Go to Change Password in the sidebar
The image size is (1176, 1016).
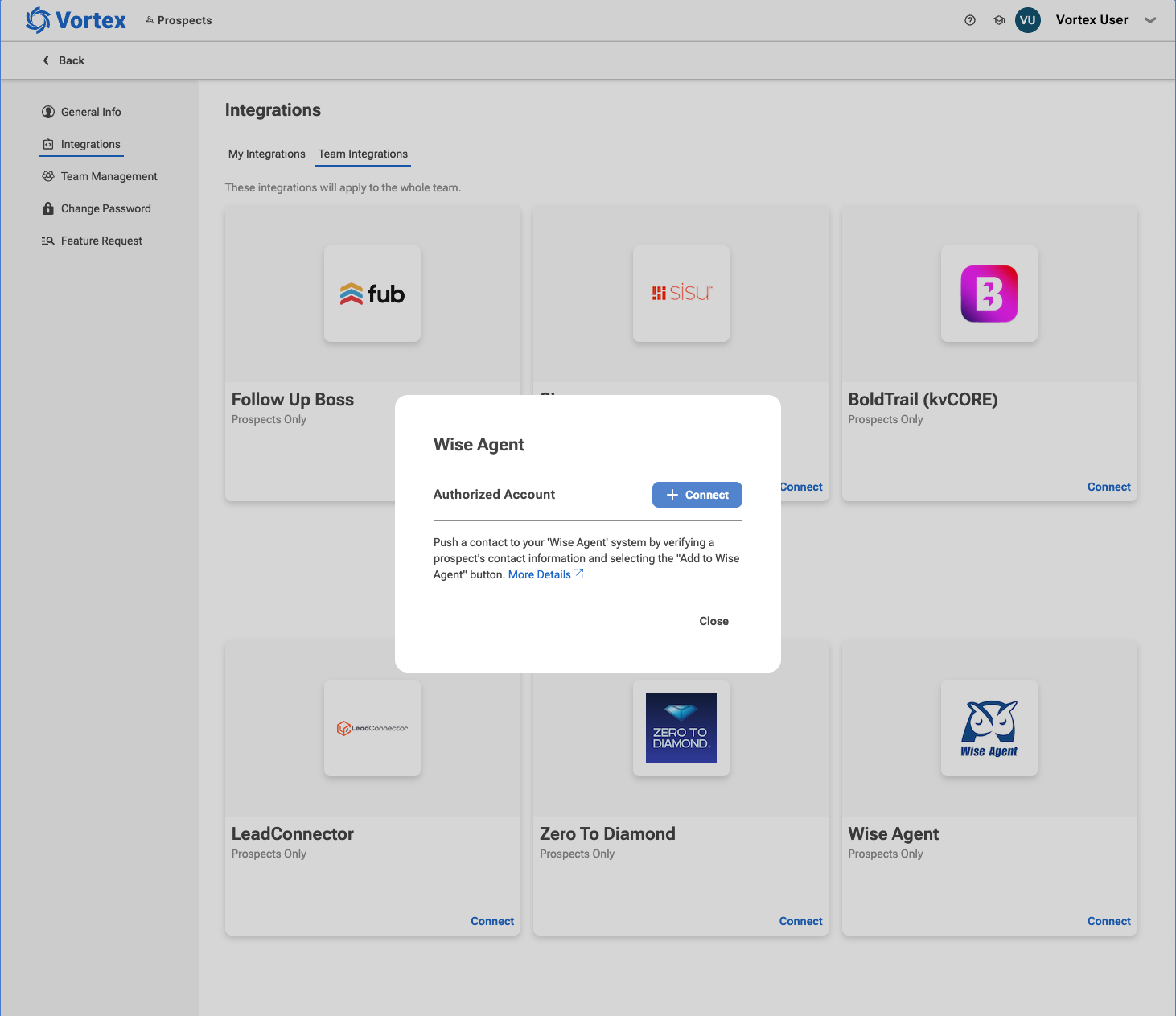(x=106, y=208)
